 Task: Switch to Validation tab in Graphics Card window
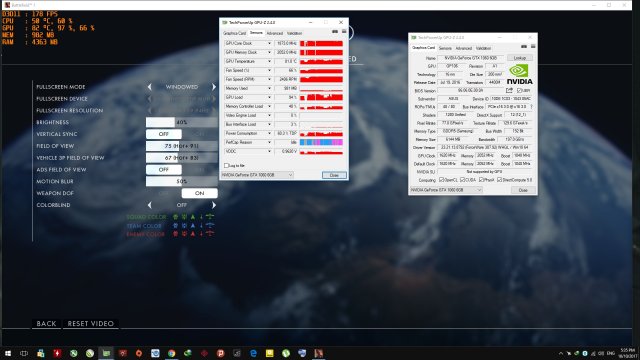click(483, 48)
